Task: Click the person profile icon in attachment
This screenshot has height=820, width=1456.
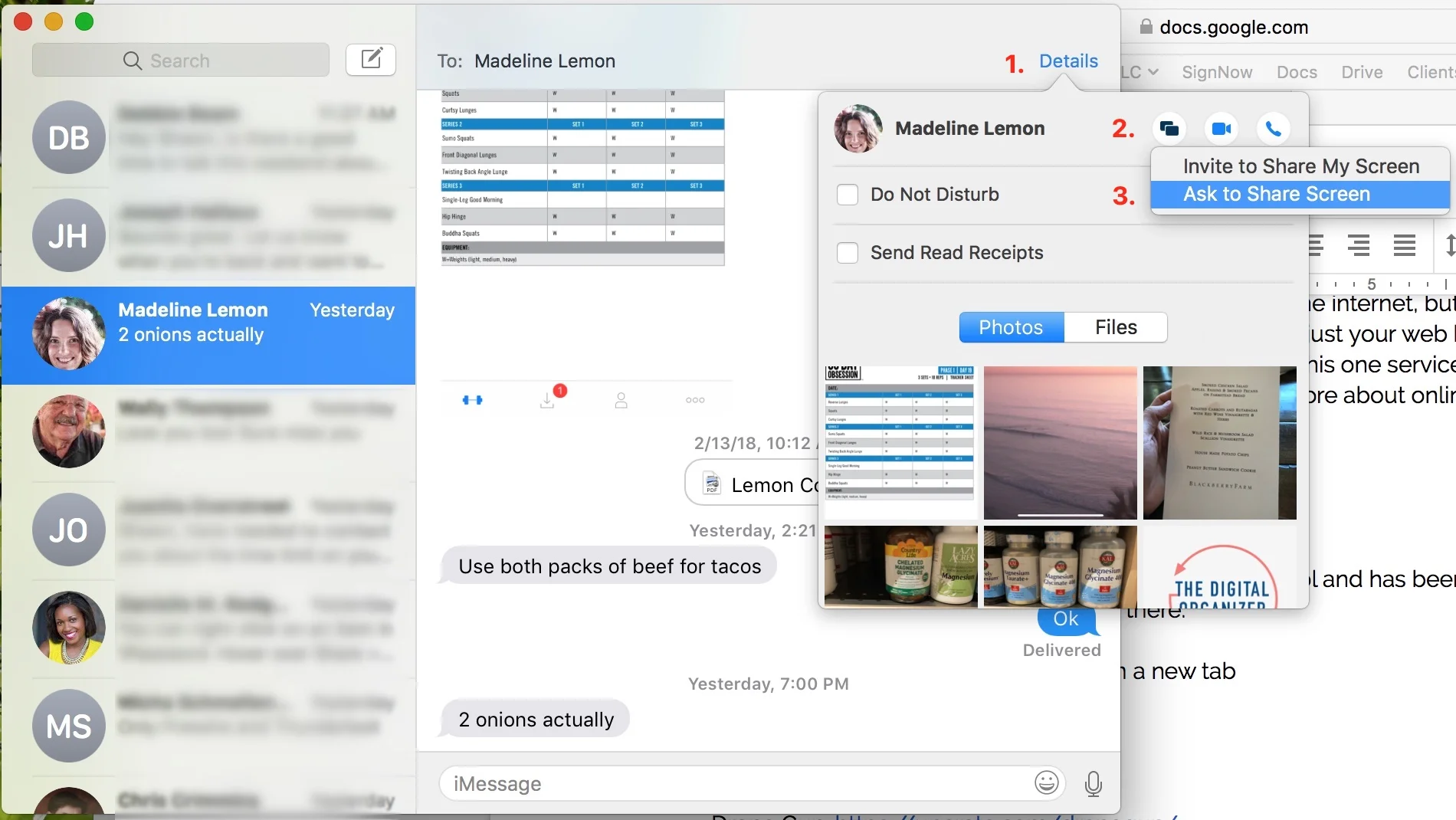Action: click(621, 400)
